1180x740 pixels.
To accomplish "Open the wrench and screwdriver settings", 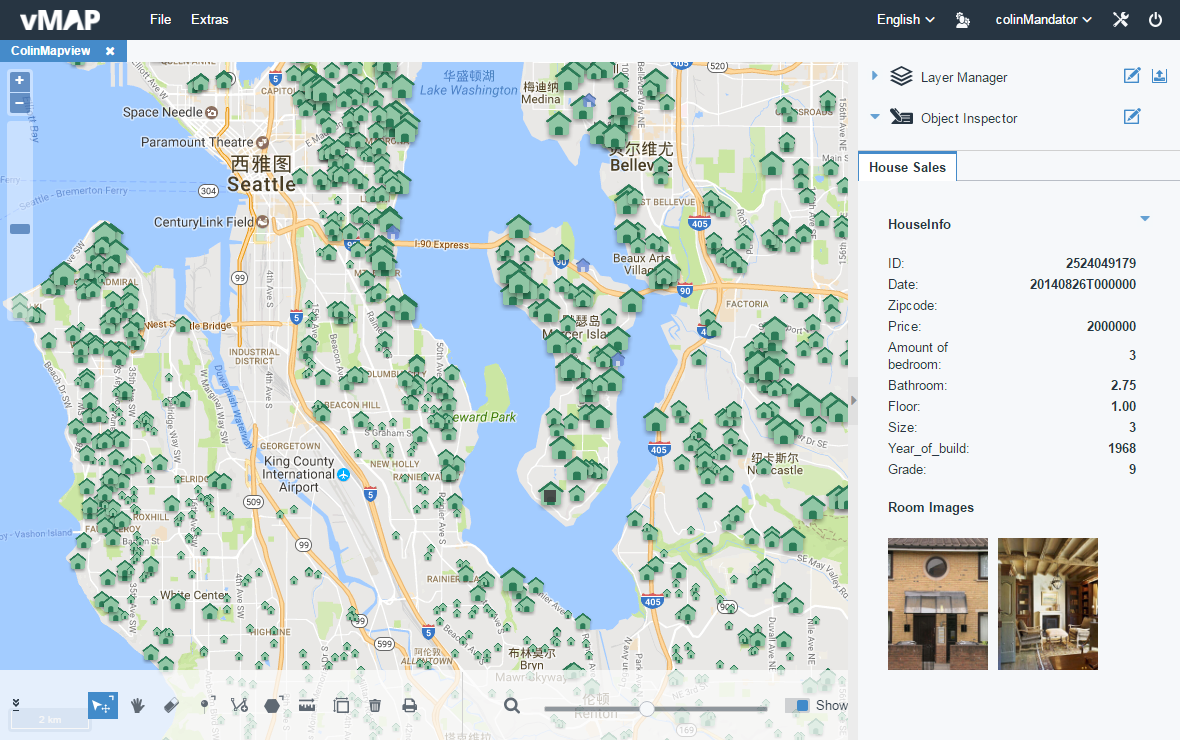I will click(x=1121, y=20).
